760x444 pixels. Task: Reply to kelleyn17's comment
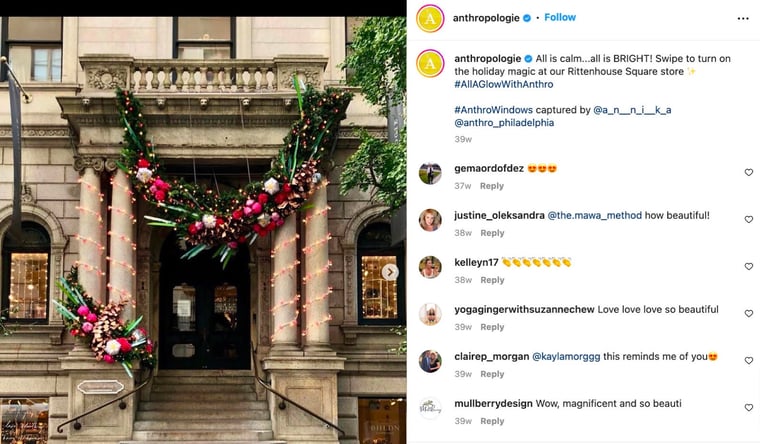click(x=492, y=280)
